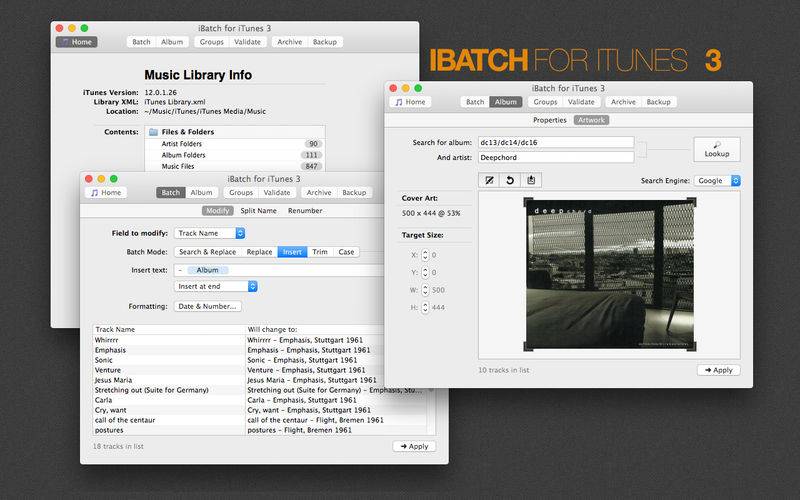The image size is (800, 500).
Task: Apply changes in the Batch Modify window
Action: coord(414,446)
